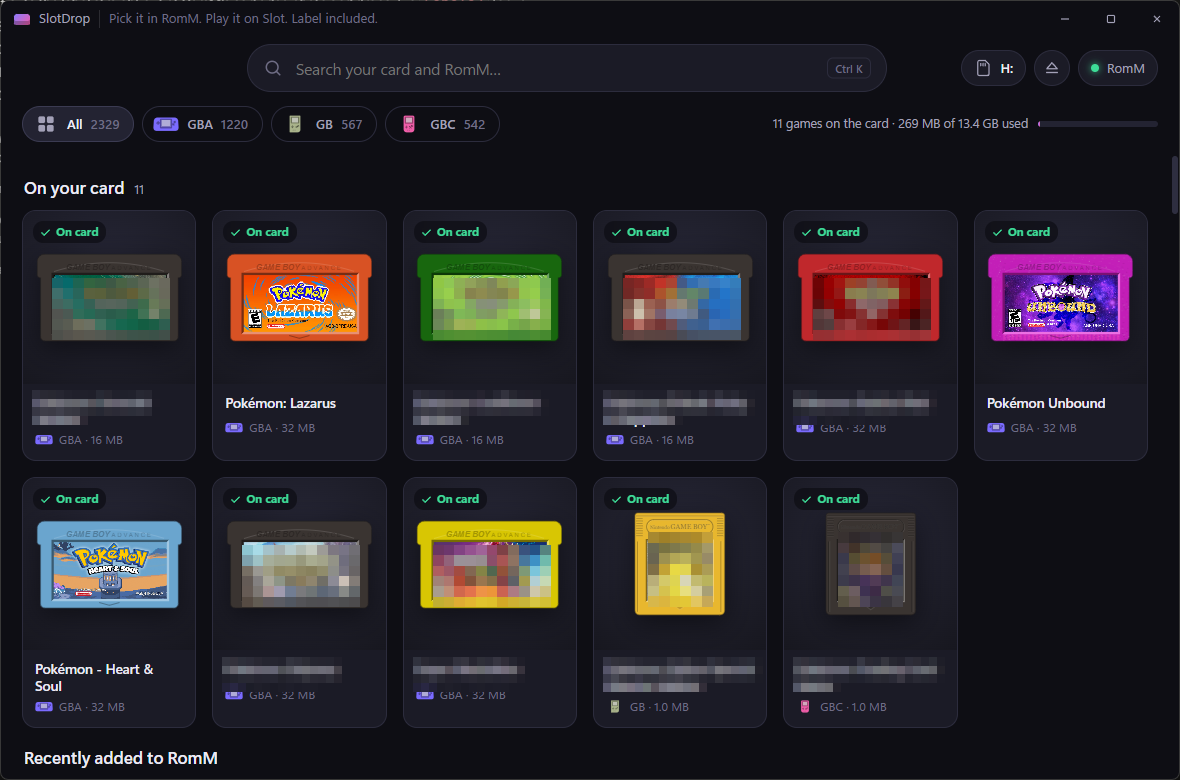Toggle On card badge on GB 1.0 MB card
The image size is (1180, 780).
(x=640, y=499)
